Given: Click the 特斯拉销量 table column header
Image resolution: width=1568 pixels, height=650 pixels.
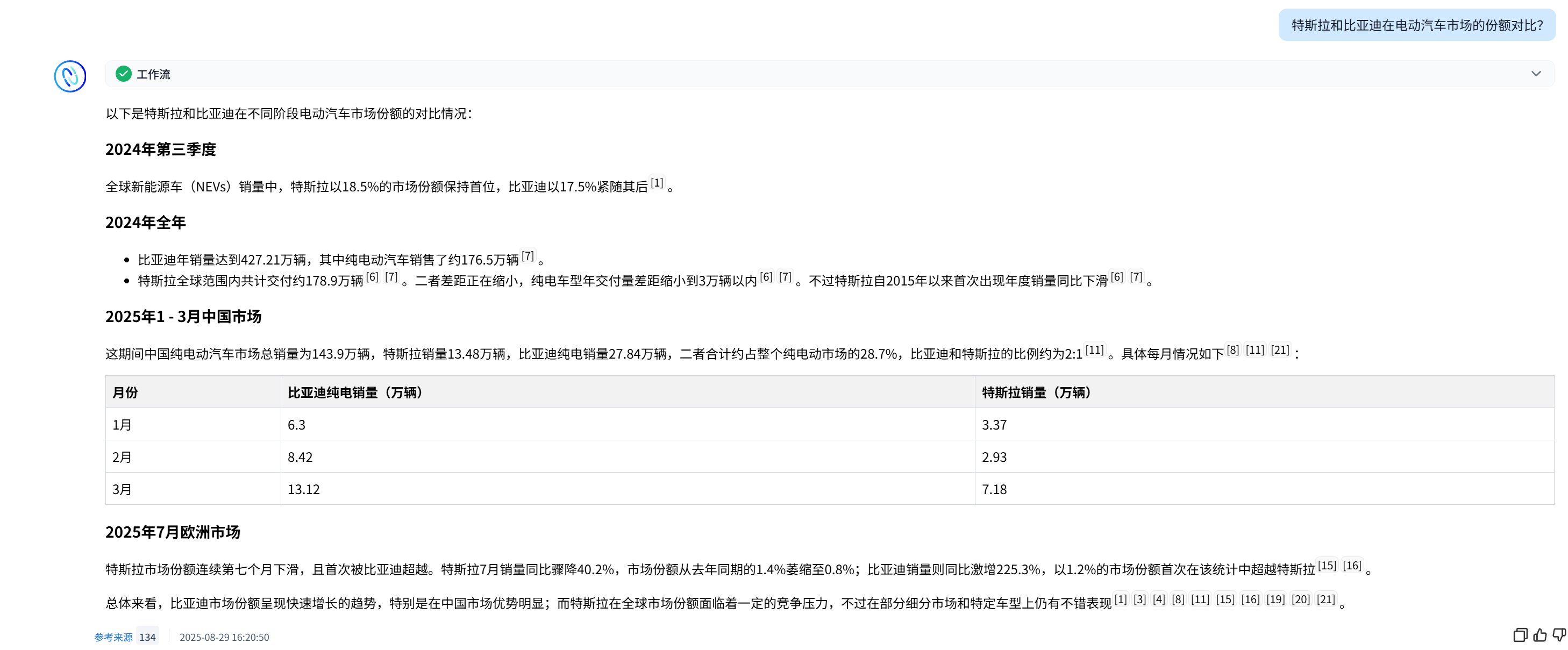Looking at the screenshot, I should (1036, 392).
